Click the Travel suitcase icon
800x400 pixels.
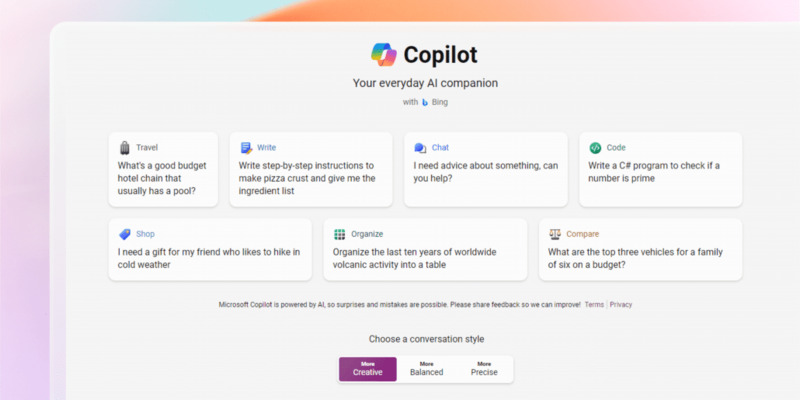[124, 148]
